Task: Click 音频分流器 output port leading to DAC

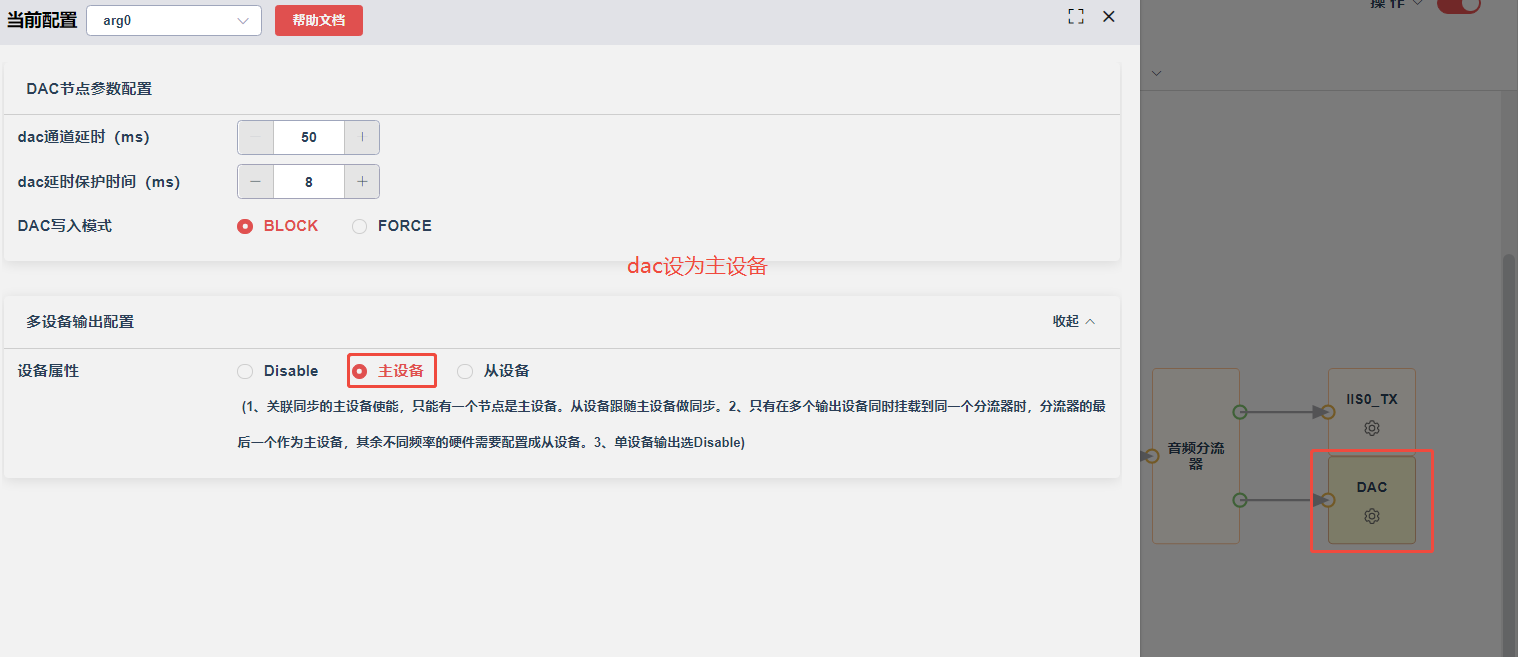Action: tap(1240, 500)
